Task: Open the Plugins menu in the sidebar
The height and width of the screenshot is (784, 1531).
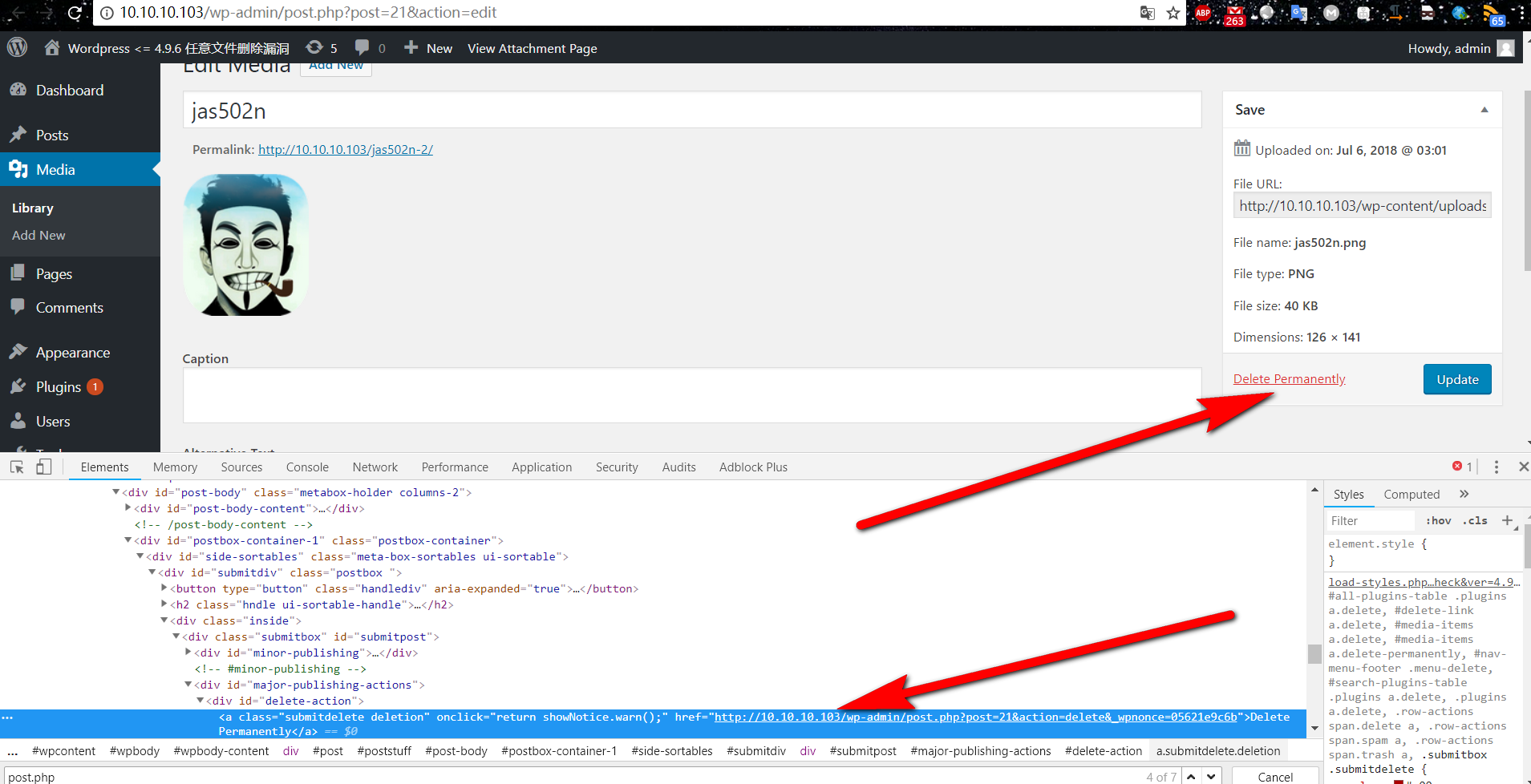Action: [x=59, y=387]
